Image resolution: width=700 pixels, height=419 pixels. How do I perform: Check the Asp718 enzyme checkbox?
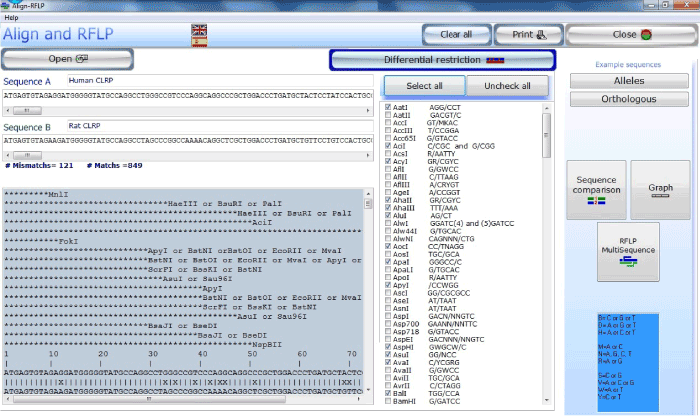388,331
